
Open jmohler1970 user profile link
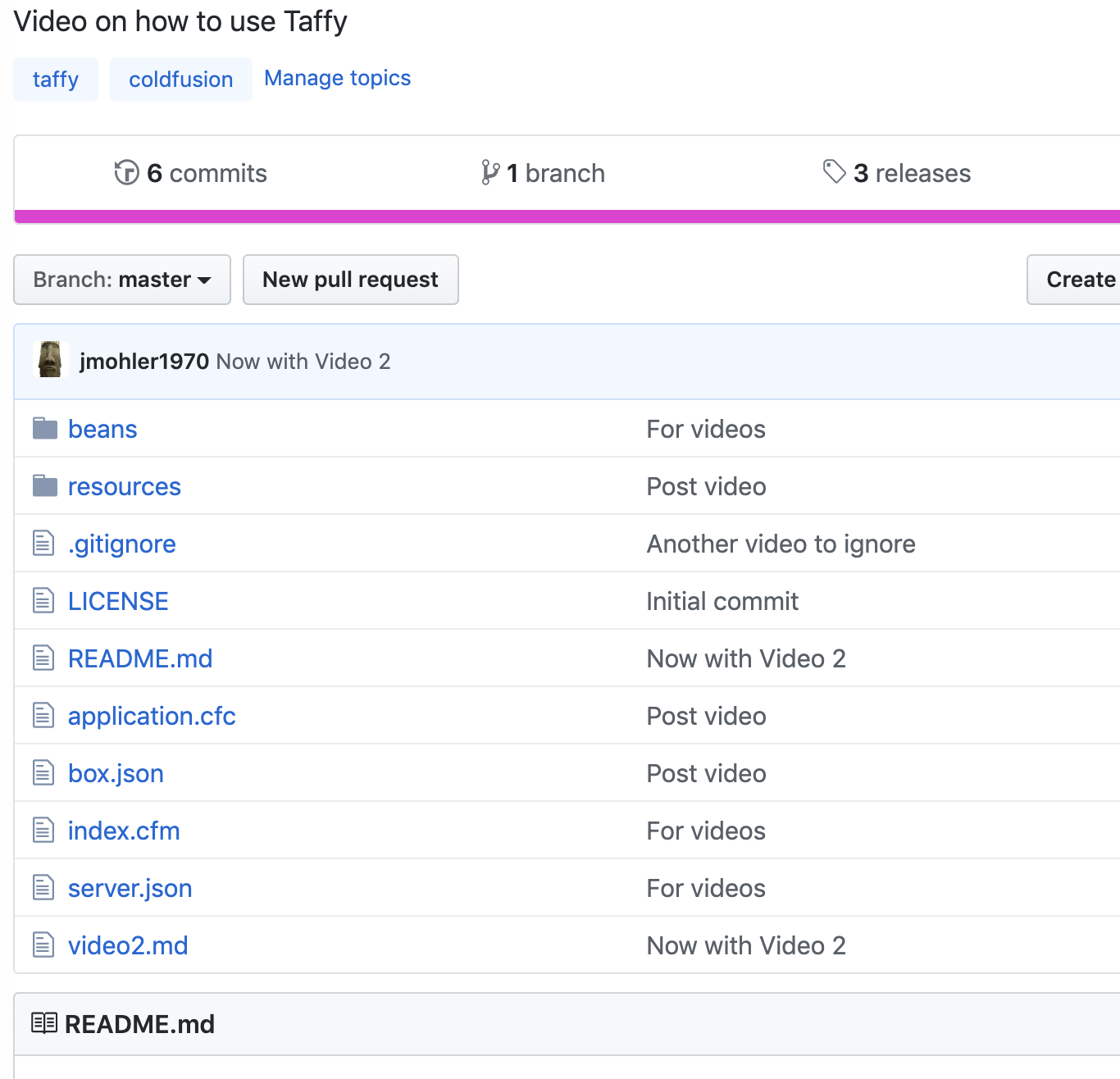point(144,362)
